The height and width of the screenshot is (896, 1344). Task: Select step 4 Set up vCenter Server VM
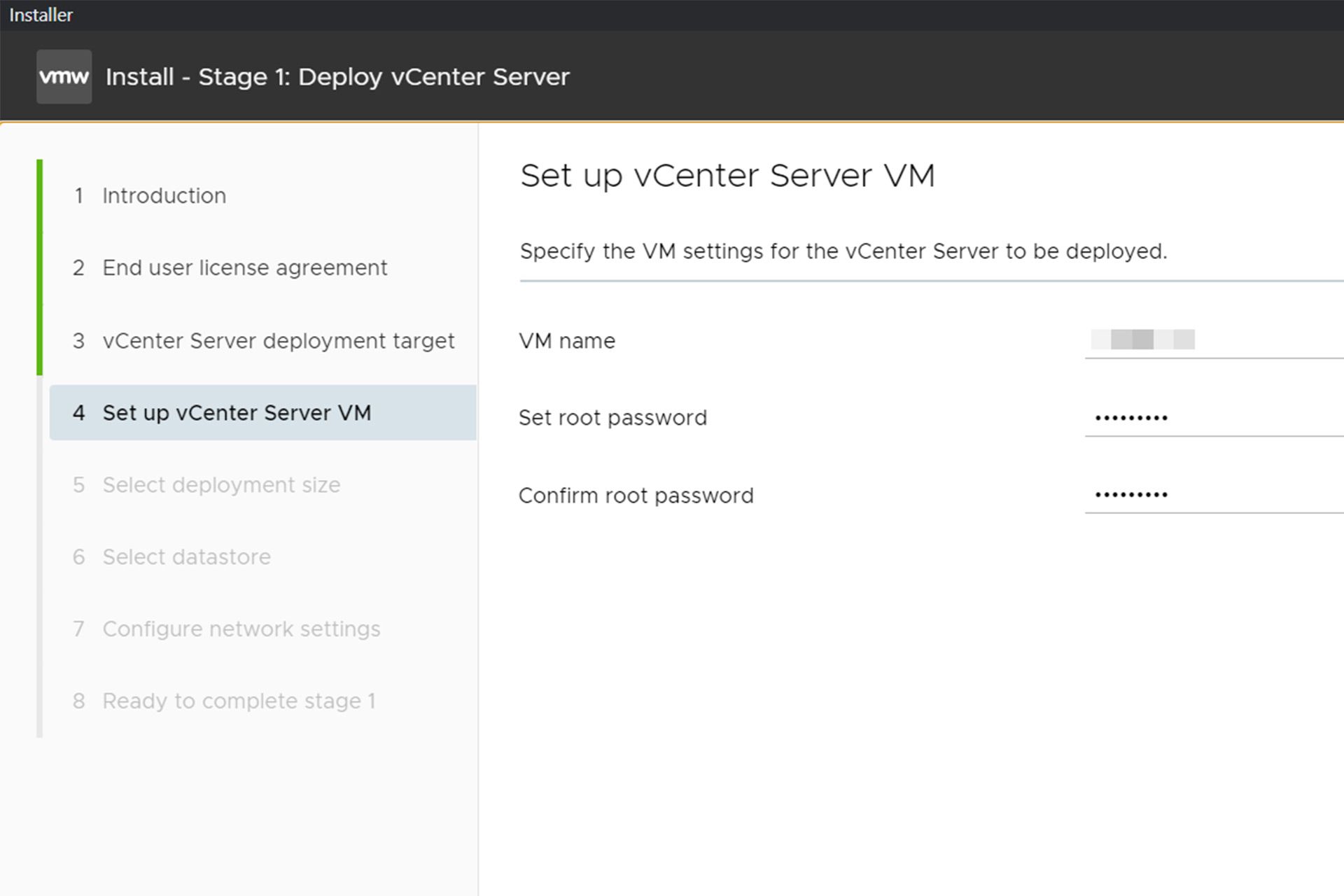263,412
